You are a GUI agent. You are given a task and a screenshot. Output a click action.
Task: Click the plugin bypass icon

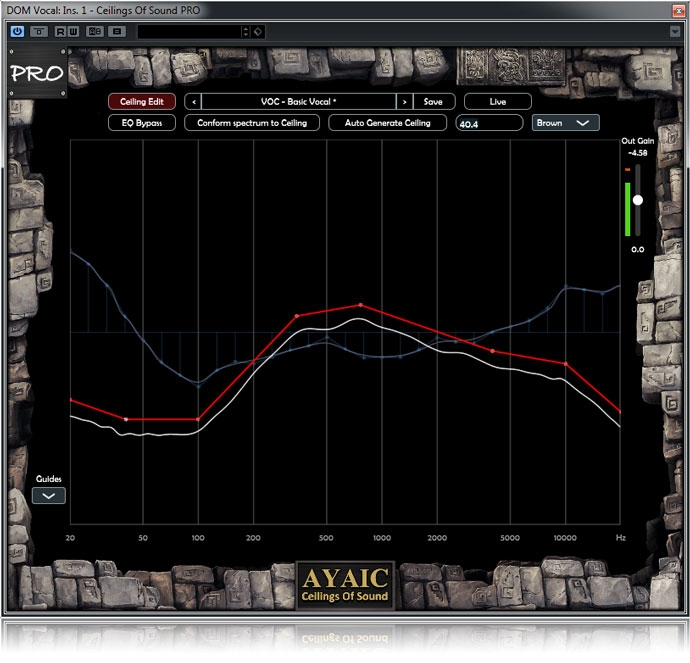(x=39, y=31)
